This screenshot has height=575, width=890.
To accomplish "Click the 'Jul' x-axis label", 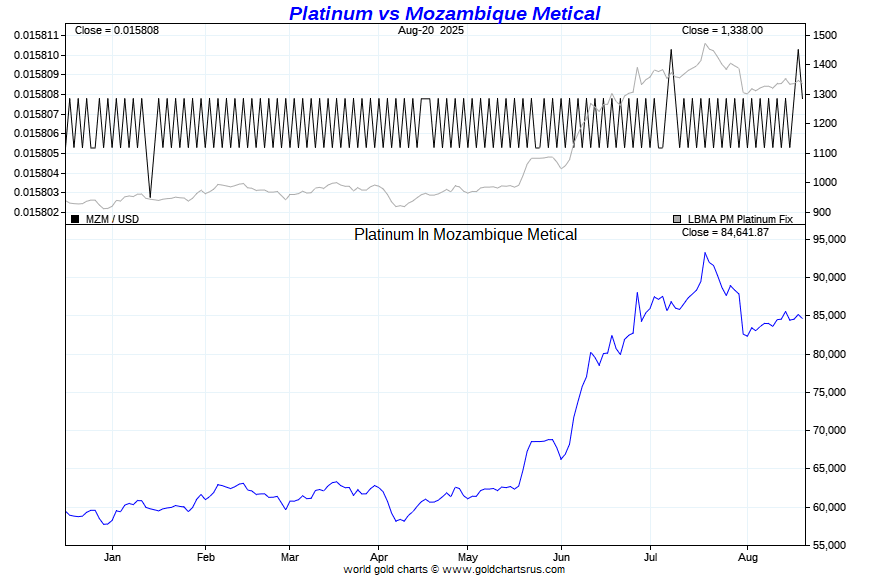I will [x=650, y=557].
